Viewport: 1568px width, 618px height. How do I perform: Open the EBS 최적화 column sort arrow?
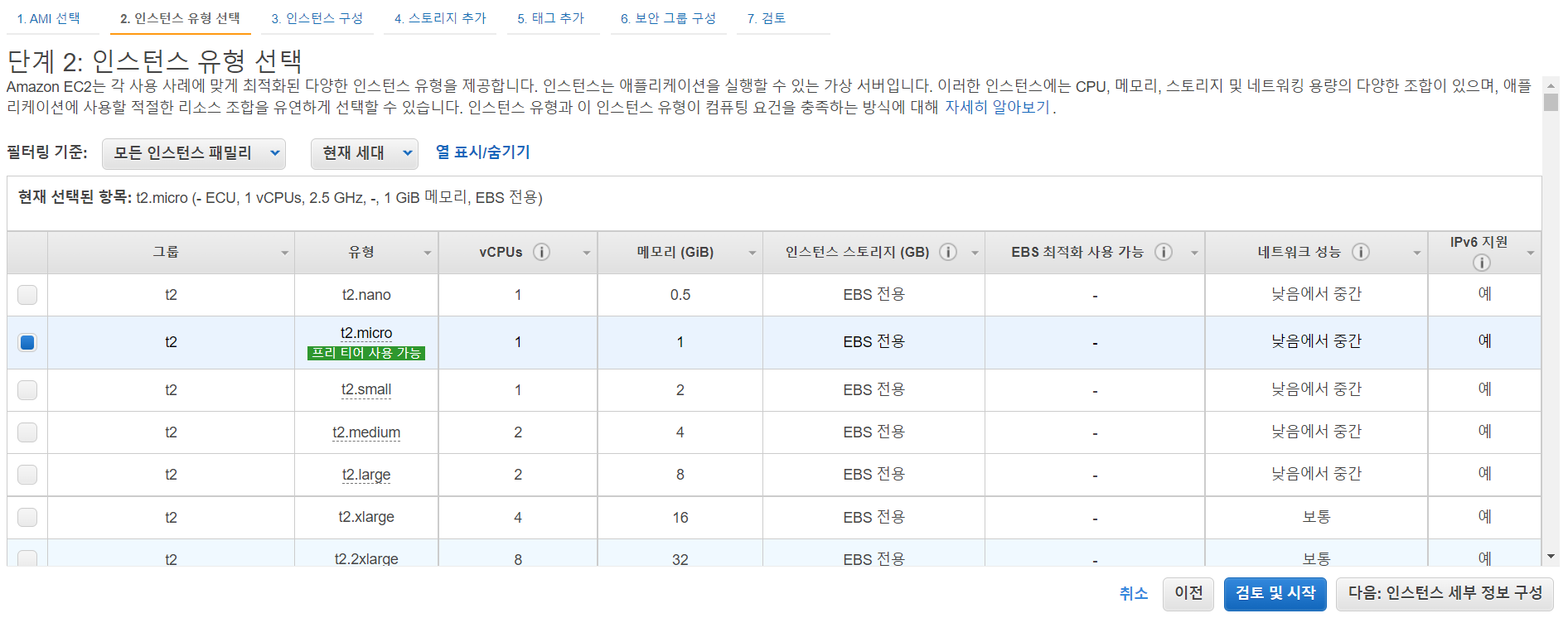pyautogui.click(x=1194, y=253)
